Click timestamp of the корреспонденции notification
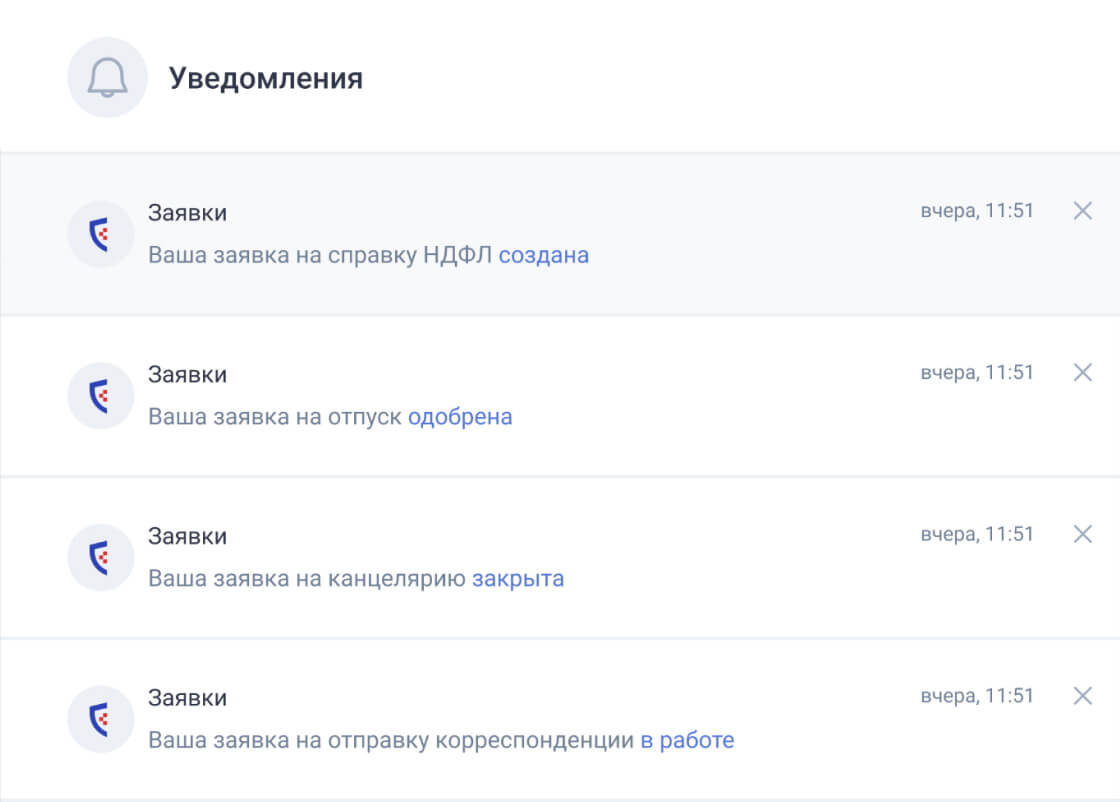The height and width of the screenshot is (802, 1120). click(x=977, y=696)
